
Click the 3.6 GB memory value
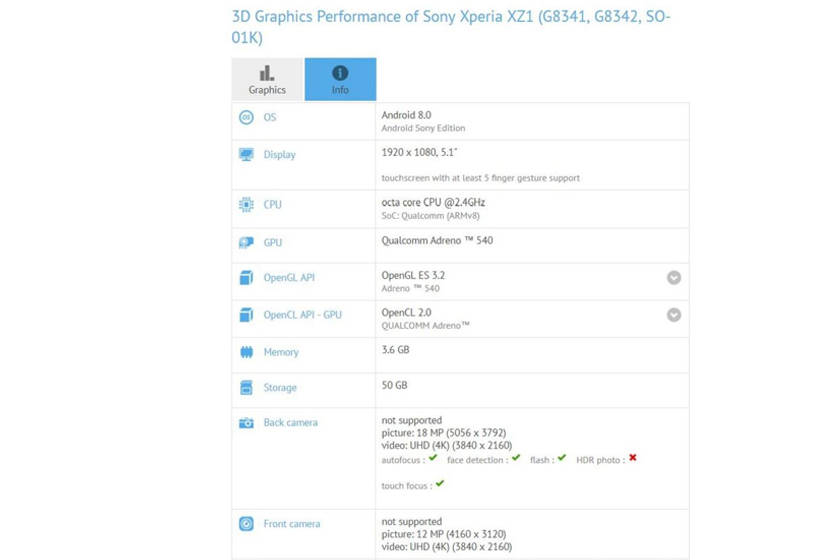[395, 350]
